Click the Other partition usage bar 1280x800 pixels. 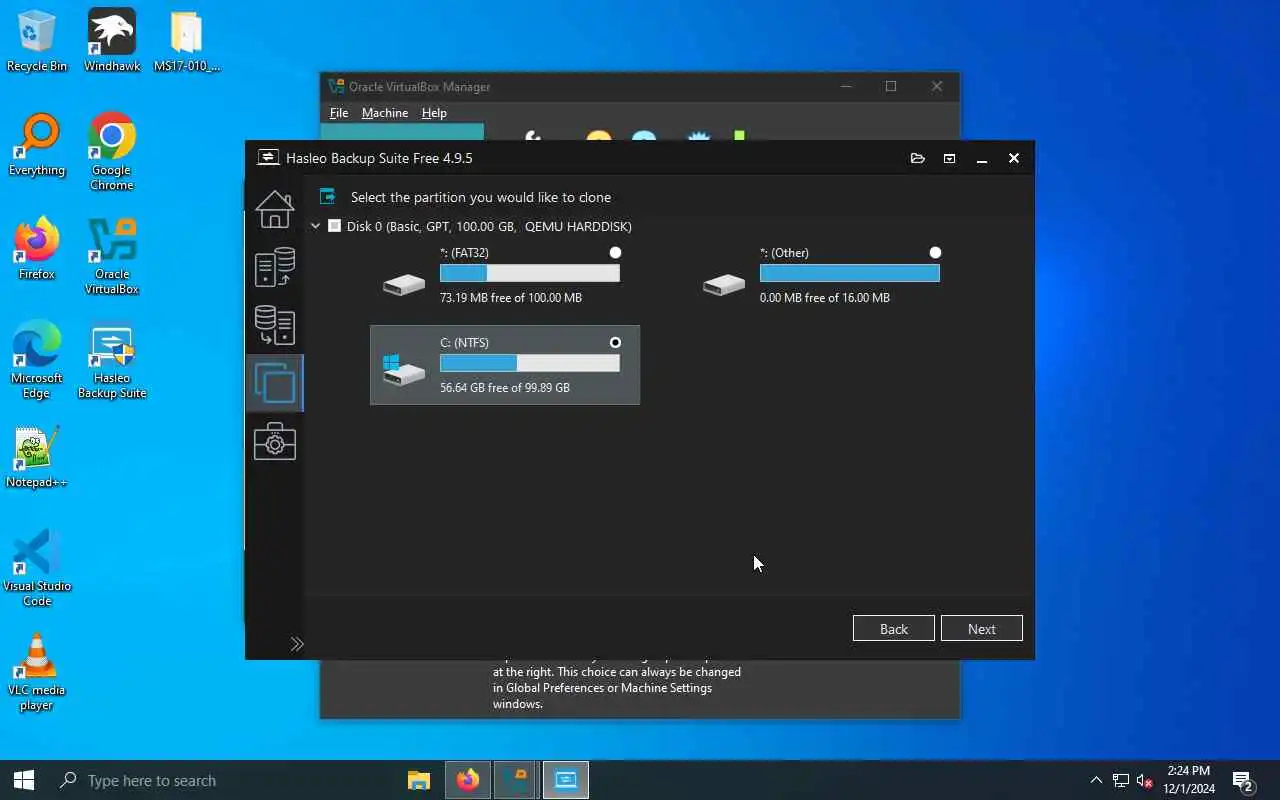(850, 273)
